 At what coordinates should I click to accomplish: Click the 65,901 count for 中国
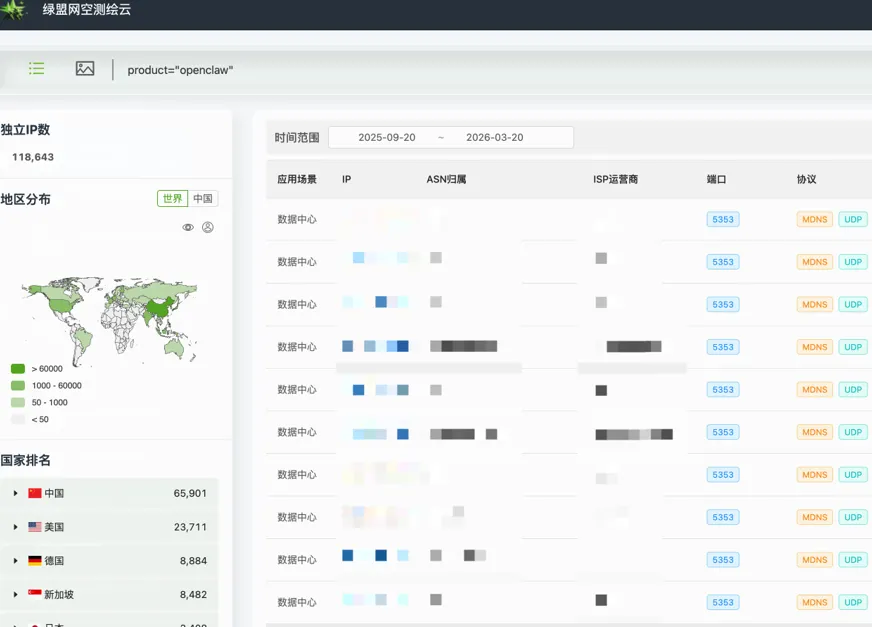tap(190, 493)
